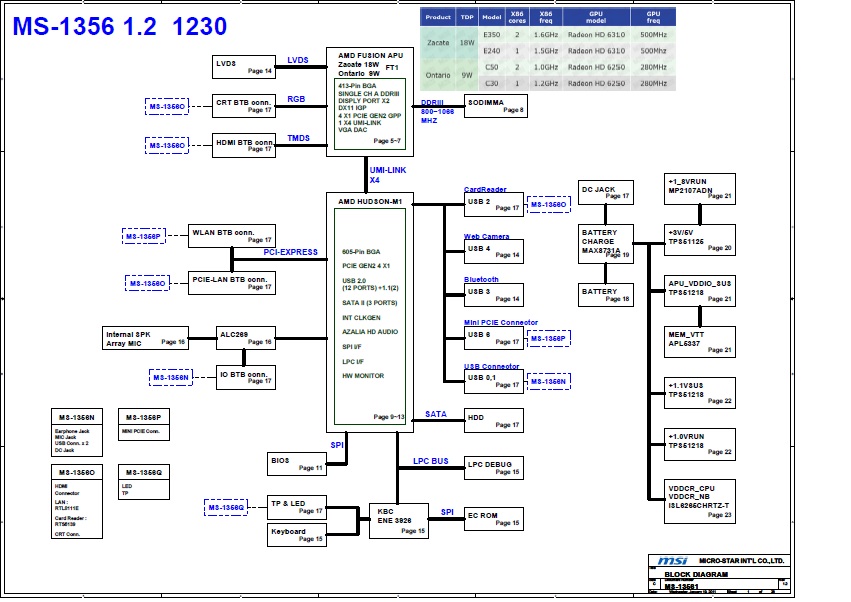Viewport: 851px width, 602px height.
Task: Click the DC JACK block
Action: tap(606, 192)
